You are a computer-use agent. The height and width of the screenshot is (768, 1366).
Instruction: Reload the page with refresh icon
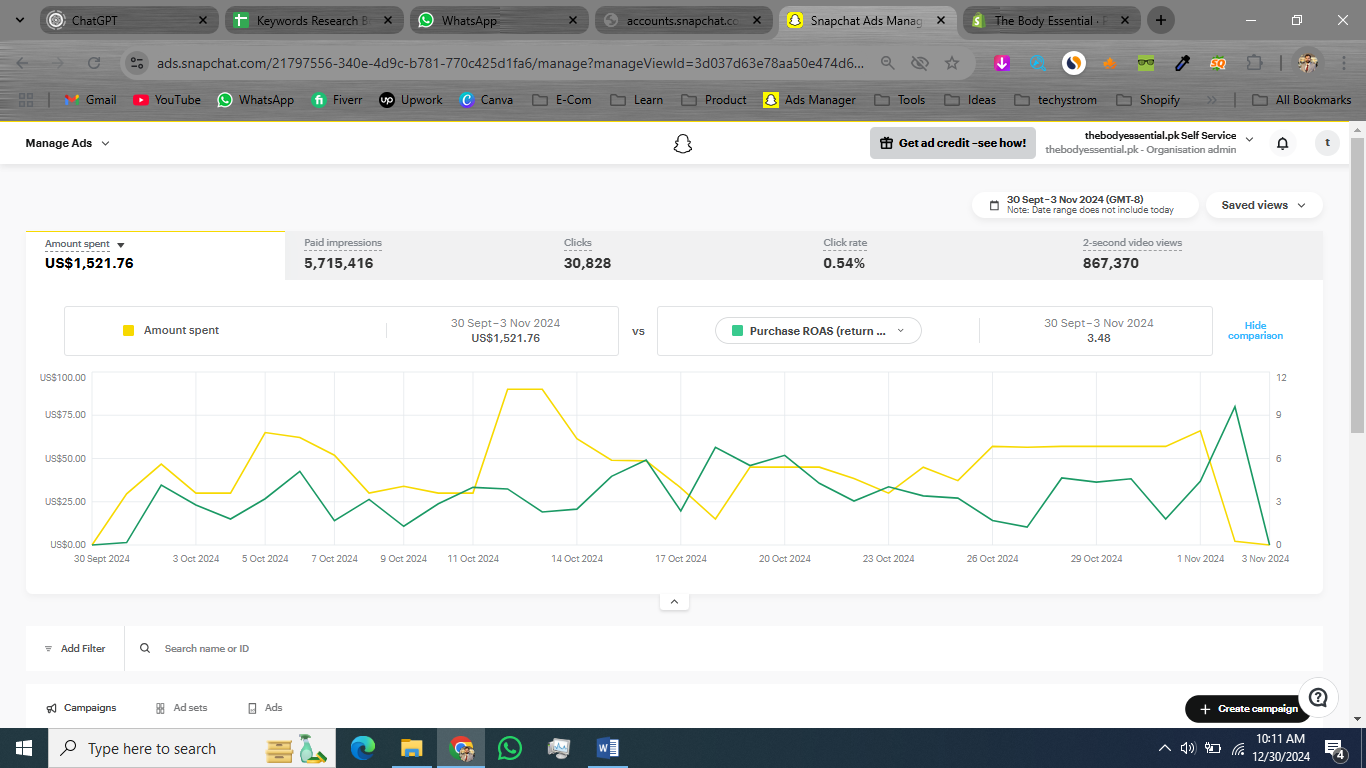[94, 63]
